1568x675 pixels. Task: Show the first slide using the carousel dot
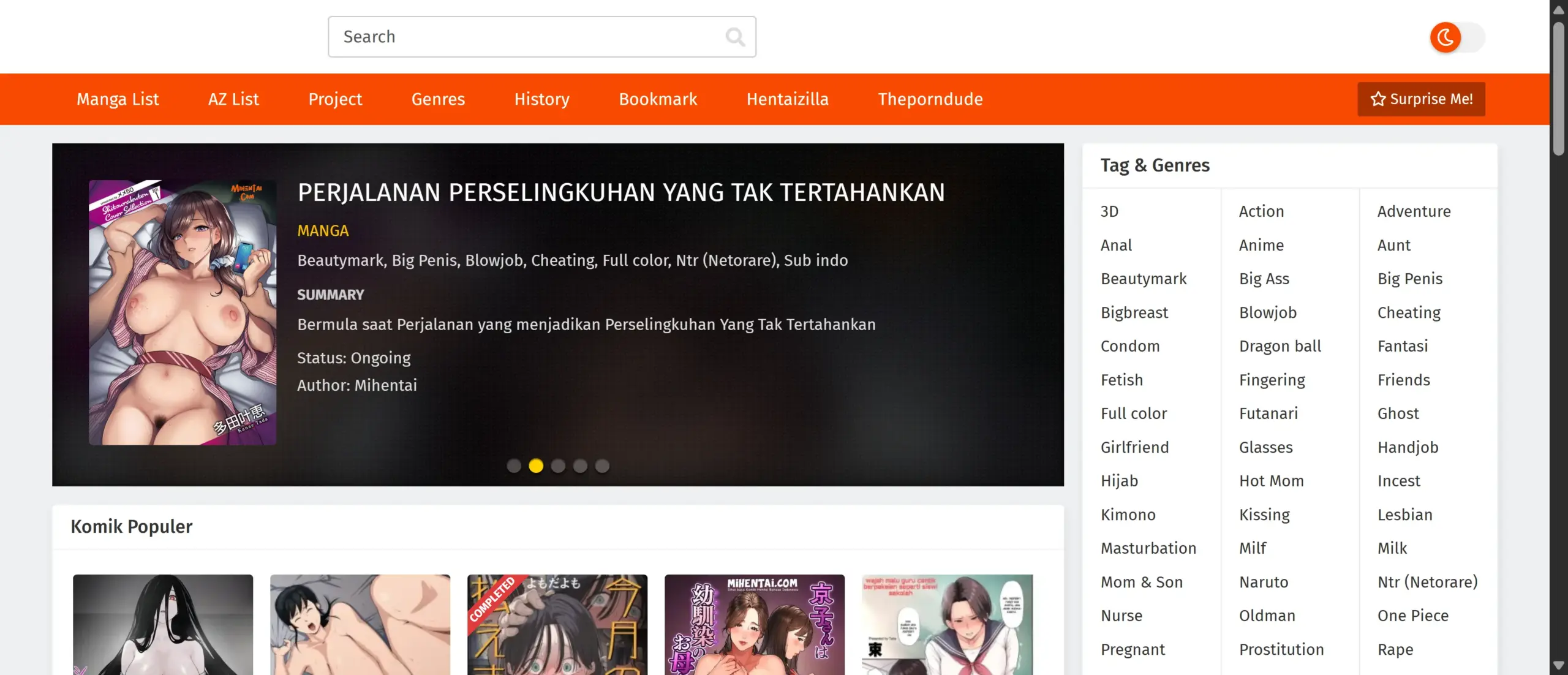point(514,466)
